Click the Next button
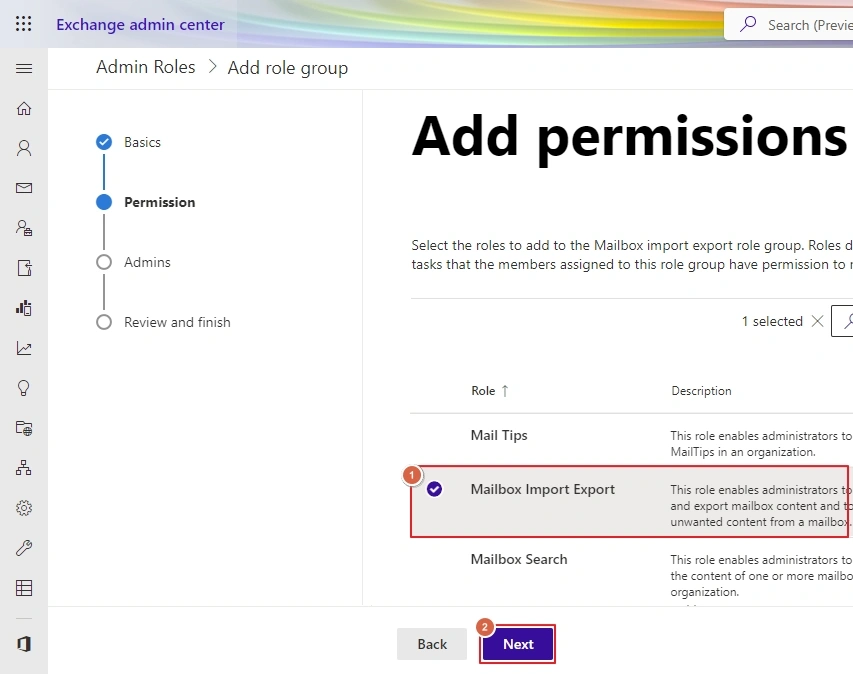The width and height of the screenshot is (853, 674). [x=518, y=644]
